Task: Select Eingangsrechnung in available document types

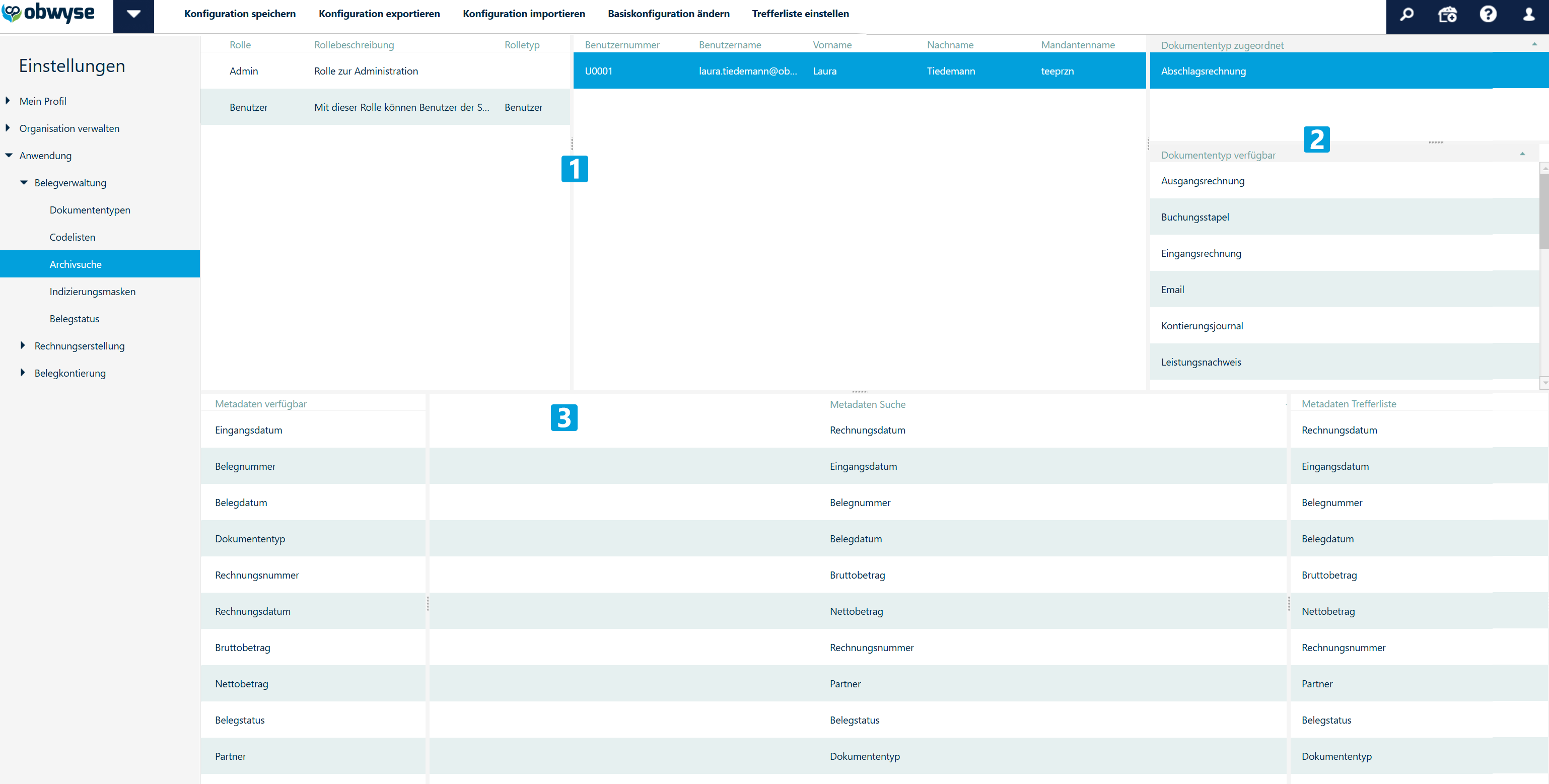Action: coord(1200,253)
